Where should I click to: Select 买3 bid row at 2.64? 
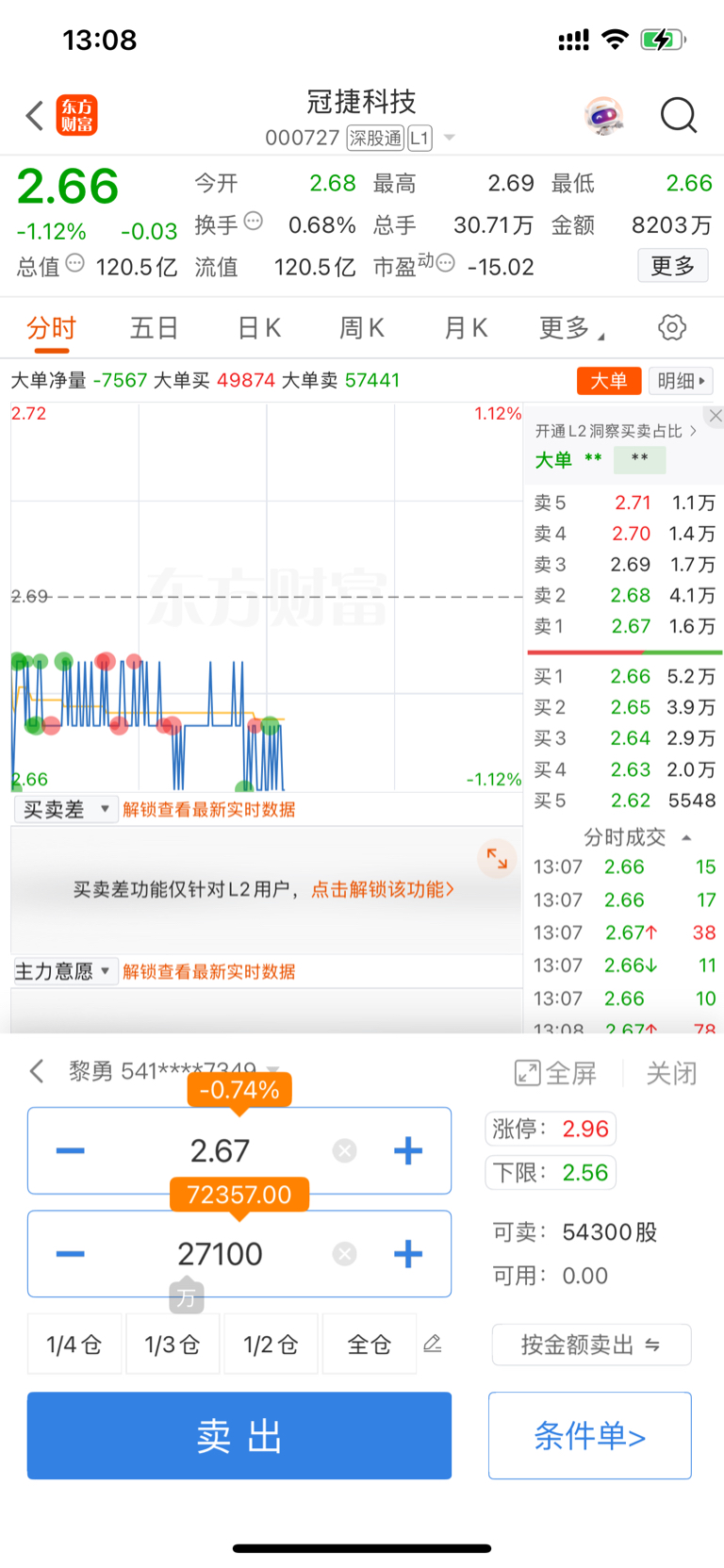624,738
